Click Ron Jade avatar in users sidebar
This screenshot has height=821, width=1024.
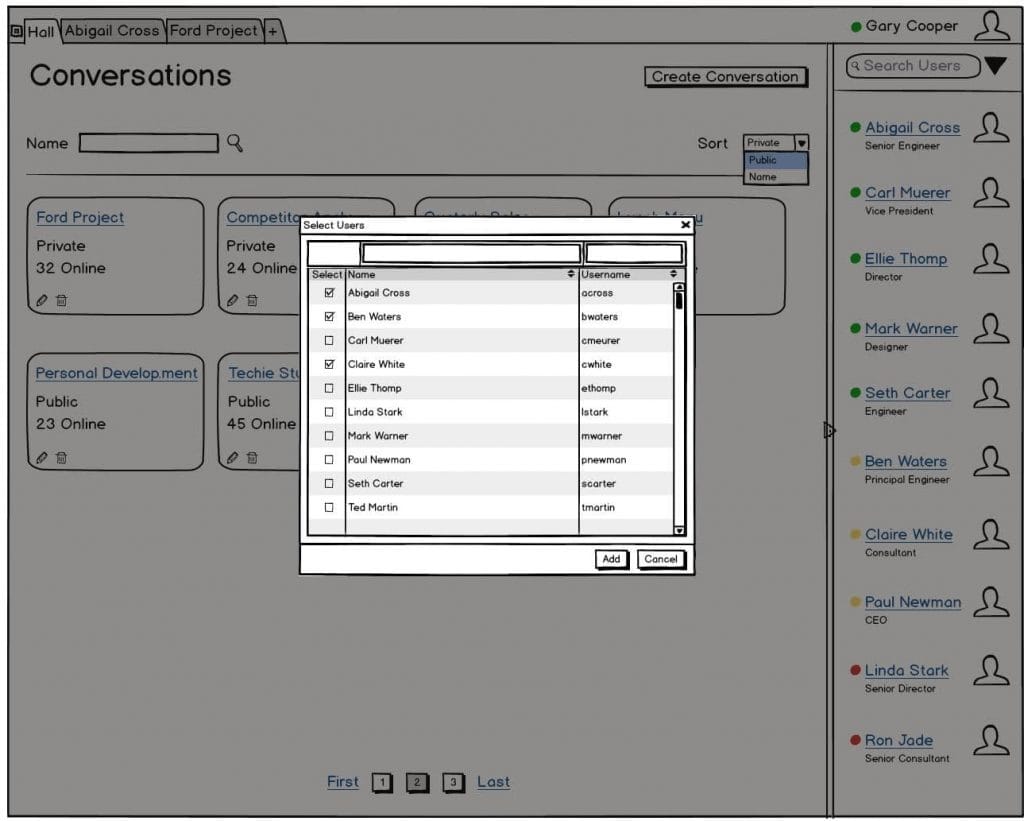click(991, 741)
